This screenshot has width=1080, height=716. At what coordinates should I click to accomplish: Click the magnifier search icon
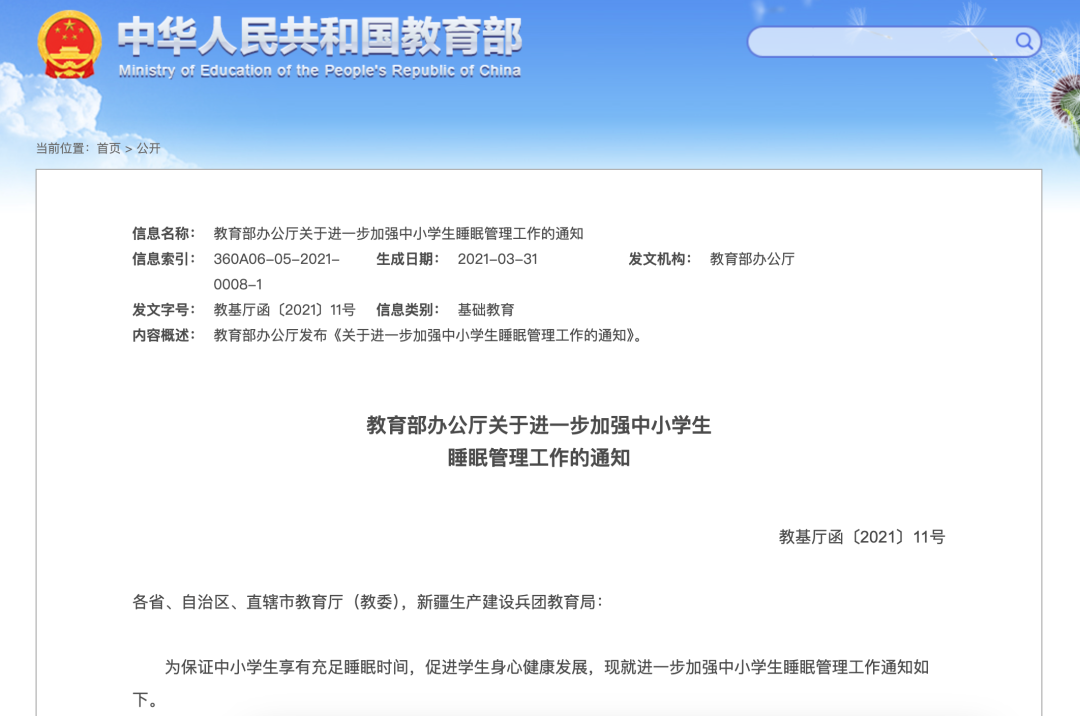click(1024, 41)
